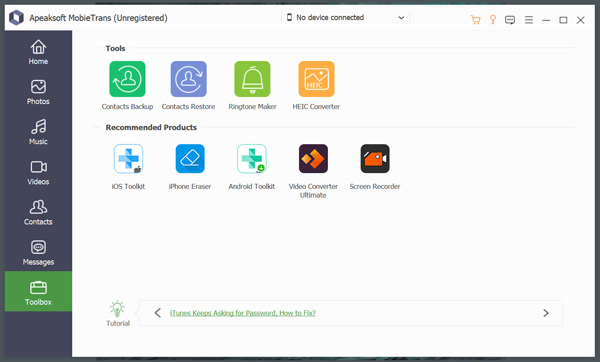Click the Recommended Products heading
This screenshot has width=600, height=362.
pos(151,127)
